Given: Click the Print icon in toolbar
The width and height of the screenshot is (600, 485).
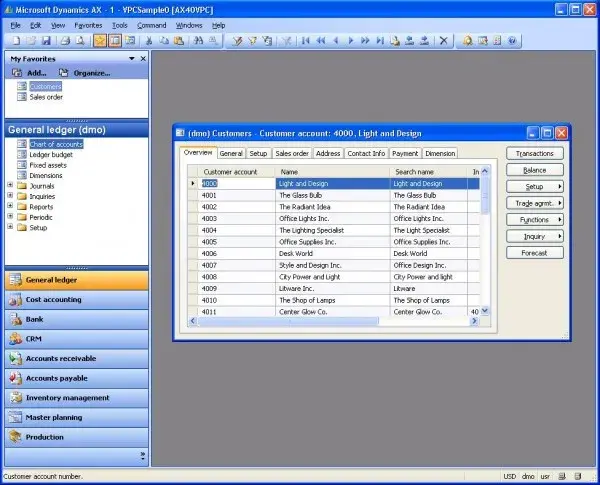Looking at the screenshot, I should (x=65, y=41).
